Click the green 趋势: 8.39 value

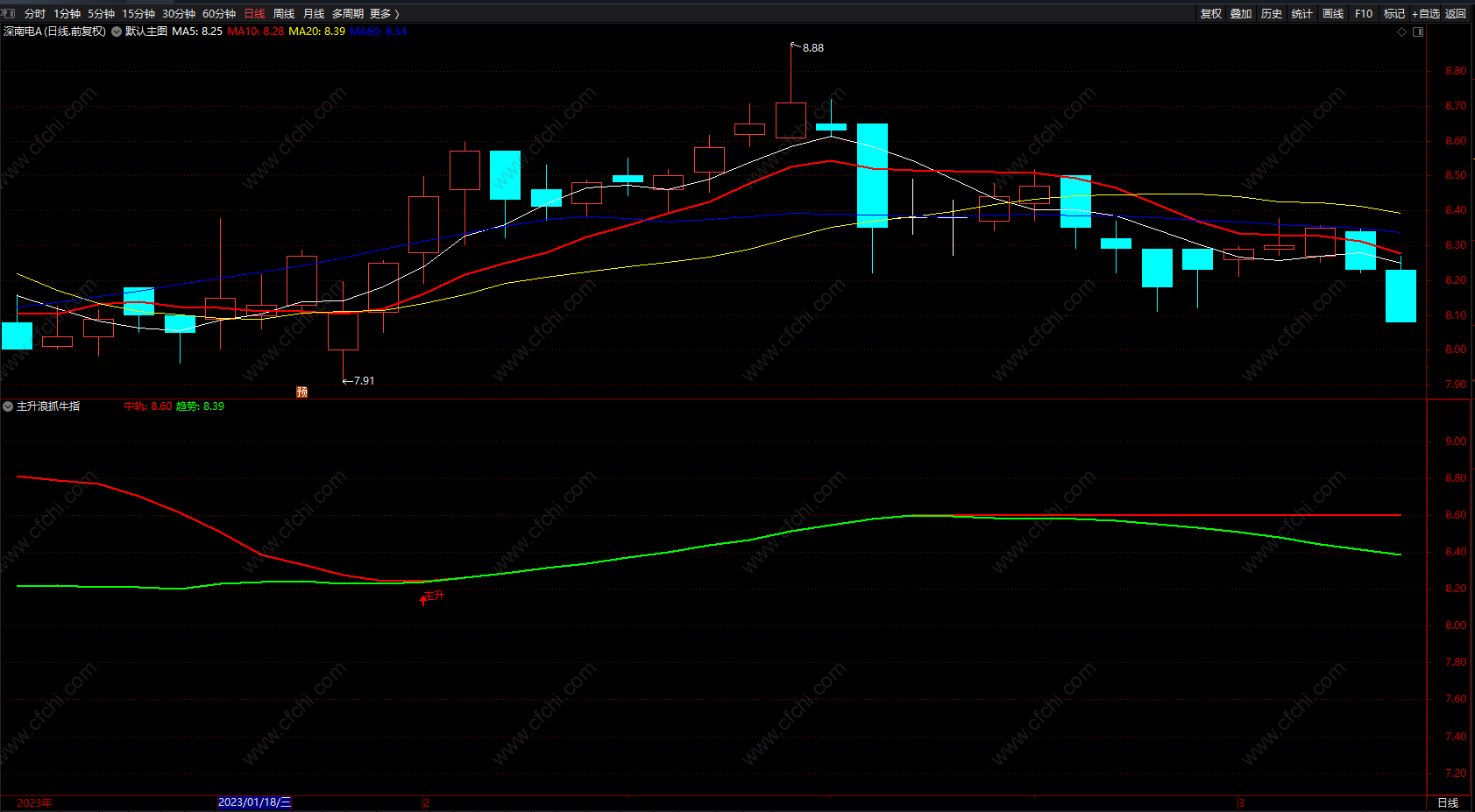coord(200,406)
